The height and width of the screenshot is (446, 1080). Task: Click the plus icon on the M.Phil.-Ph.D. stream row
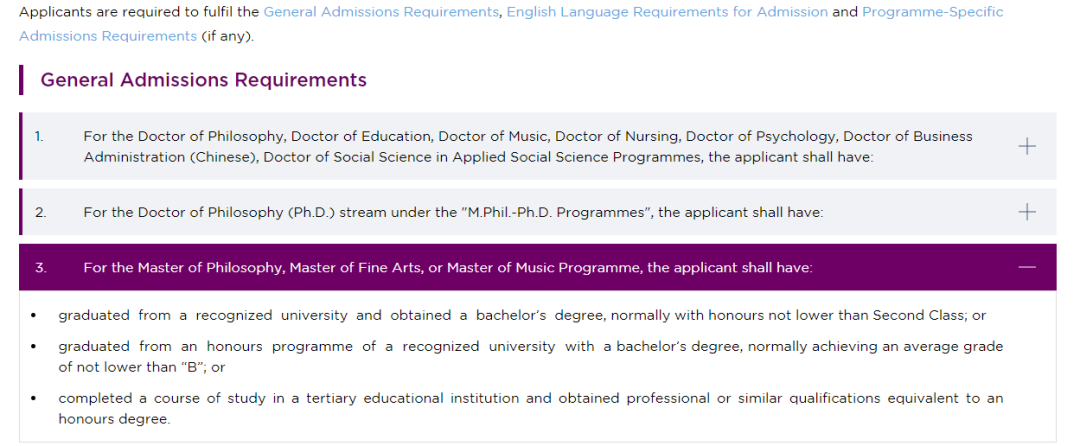coord(1026,211)
